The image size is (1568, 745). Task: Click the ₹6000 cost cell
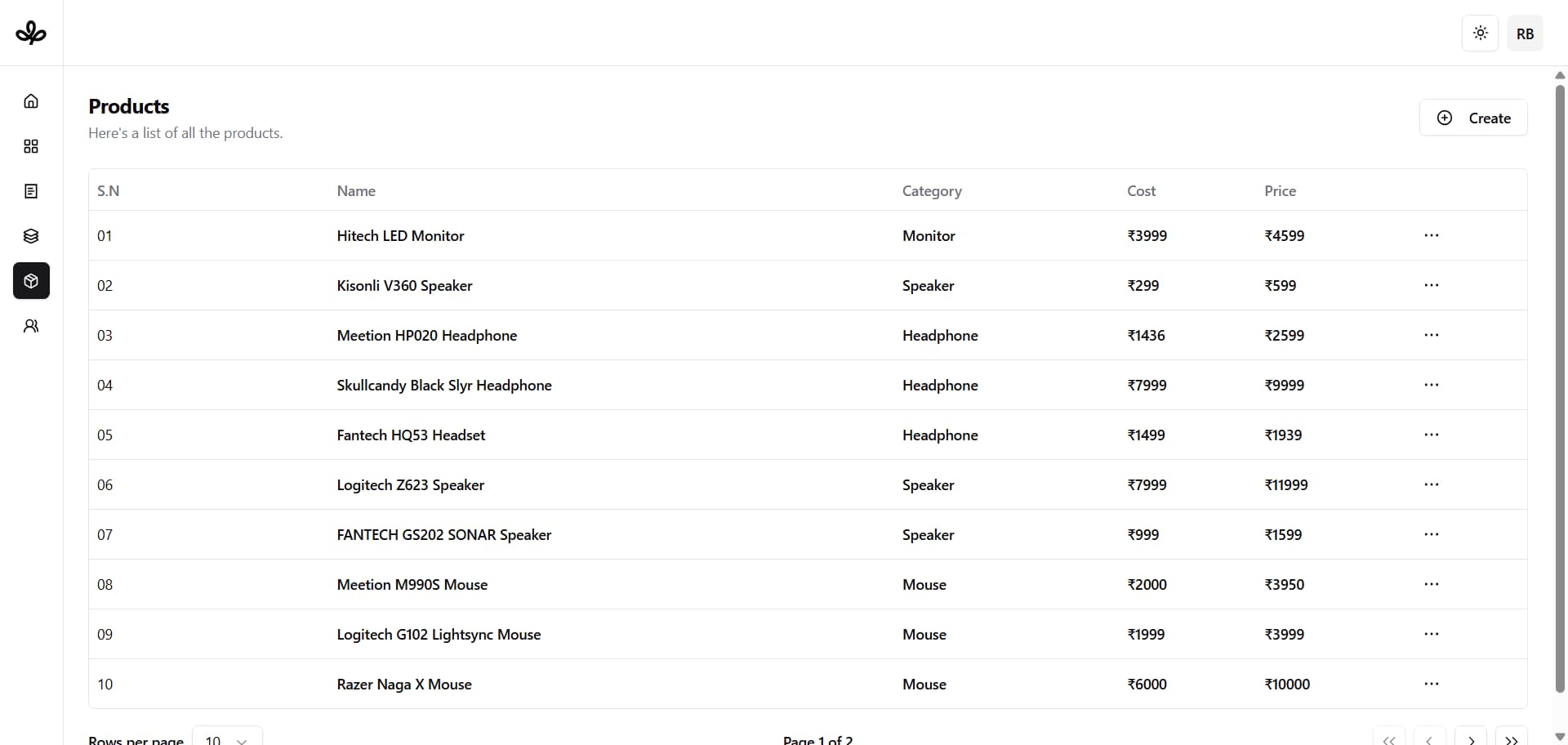(1147, 684)
